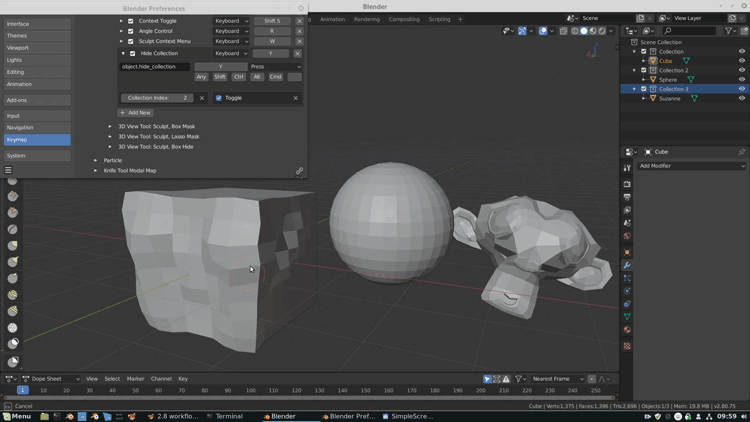Click the Add New keymap button
Viewport: 750px width, 422px height.
click(136, 113)
